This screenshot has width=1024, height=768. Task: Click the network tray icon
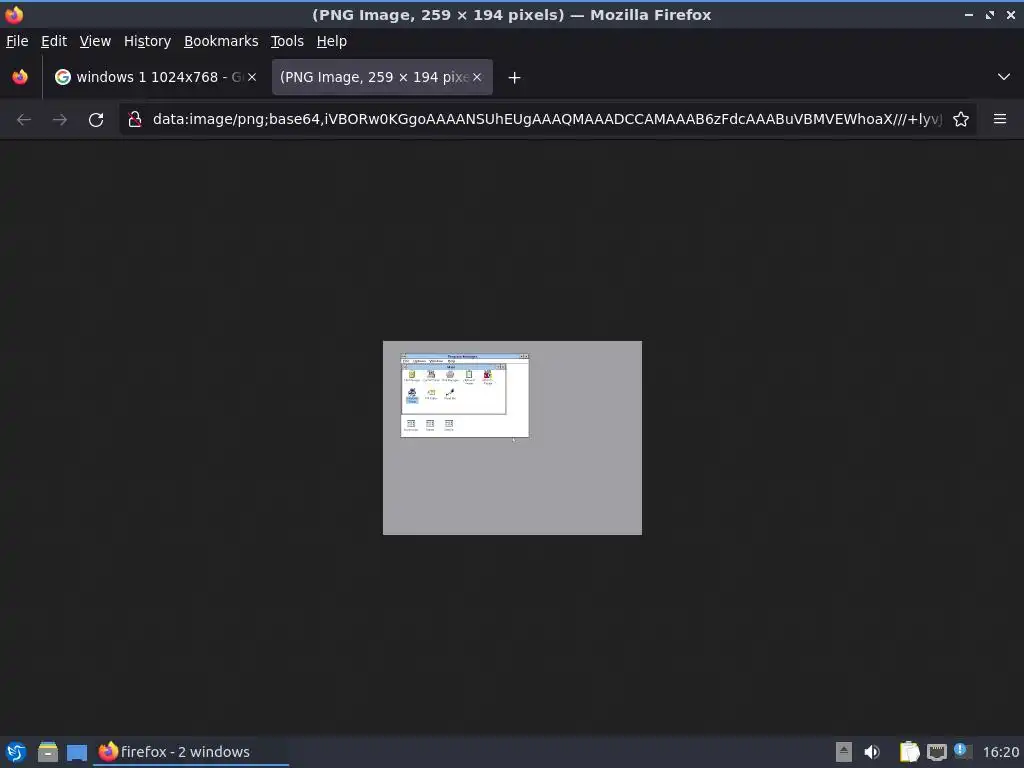pyautogui.click(x=936, y=752)
